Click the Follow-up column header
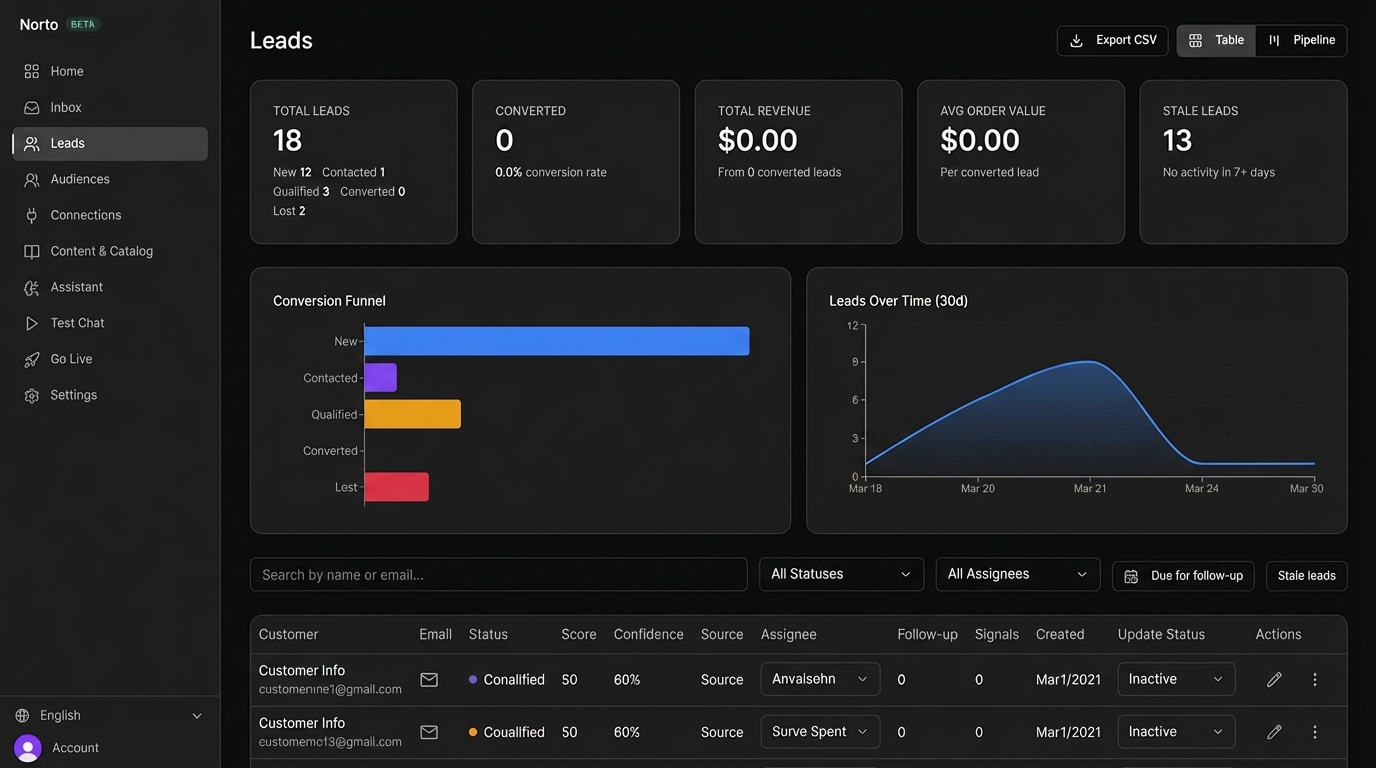 pos(928,634)
